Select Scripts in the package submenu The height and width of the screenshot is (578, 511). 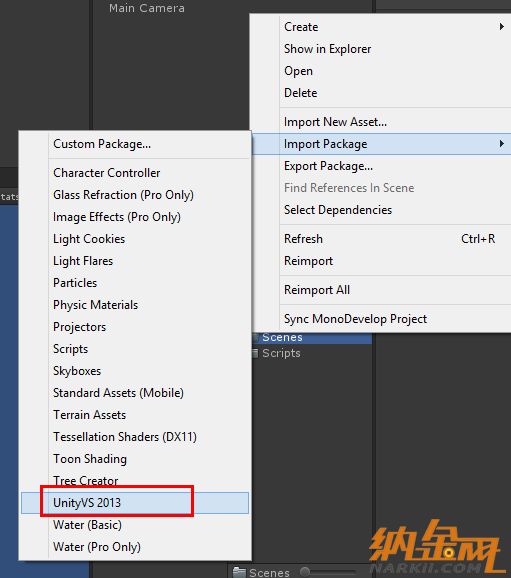135,349
